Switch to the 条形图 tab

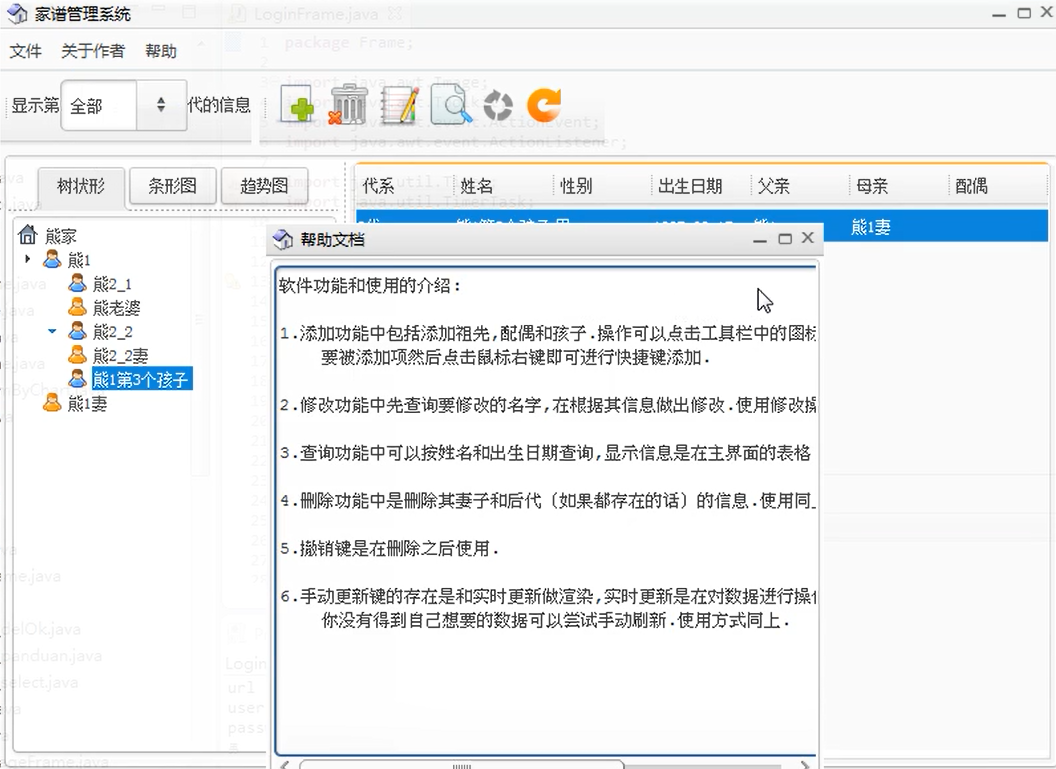click(172, 186)
